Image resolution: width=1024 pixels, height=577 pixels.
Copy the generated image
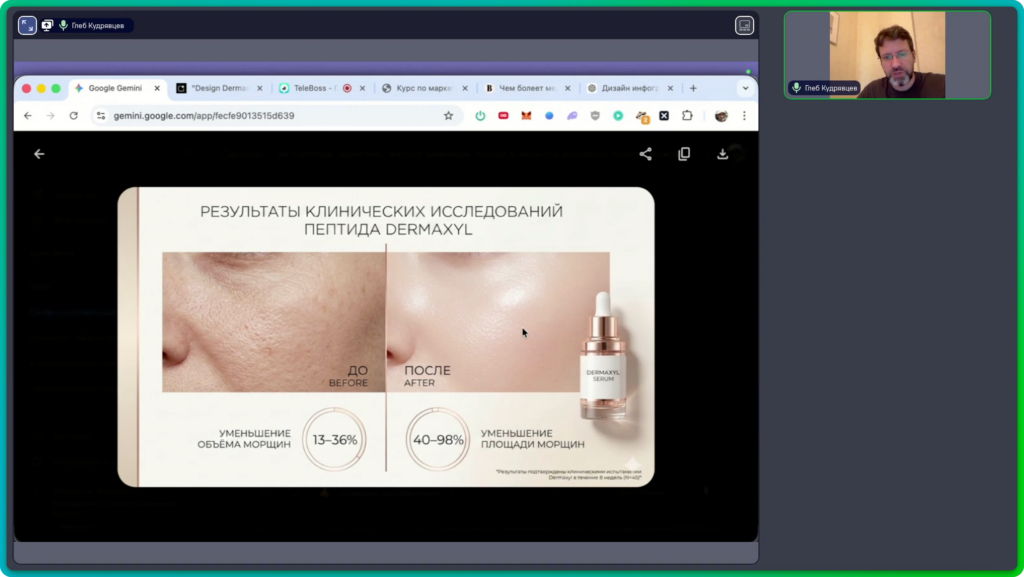pos(684,154)
